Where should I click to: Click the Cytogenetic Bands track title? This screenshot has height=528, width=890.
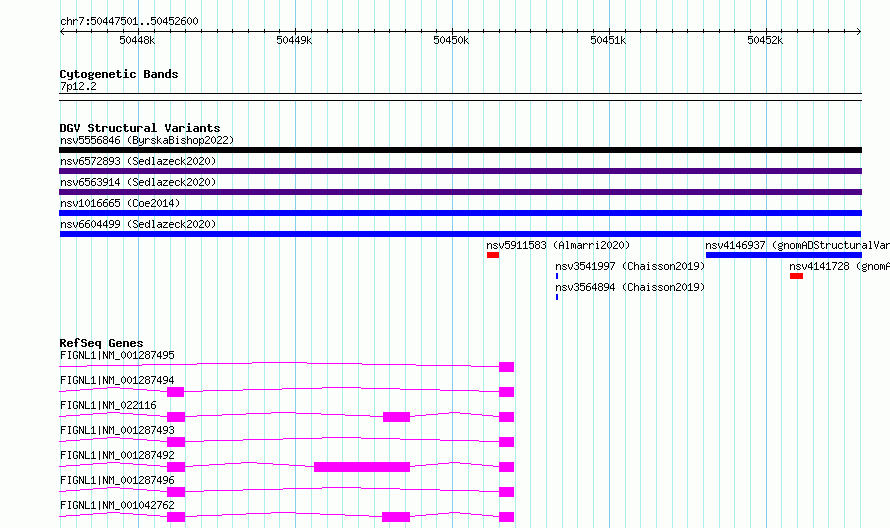(119, 74)
